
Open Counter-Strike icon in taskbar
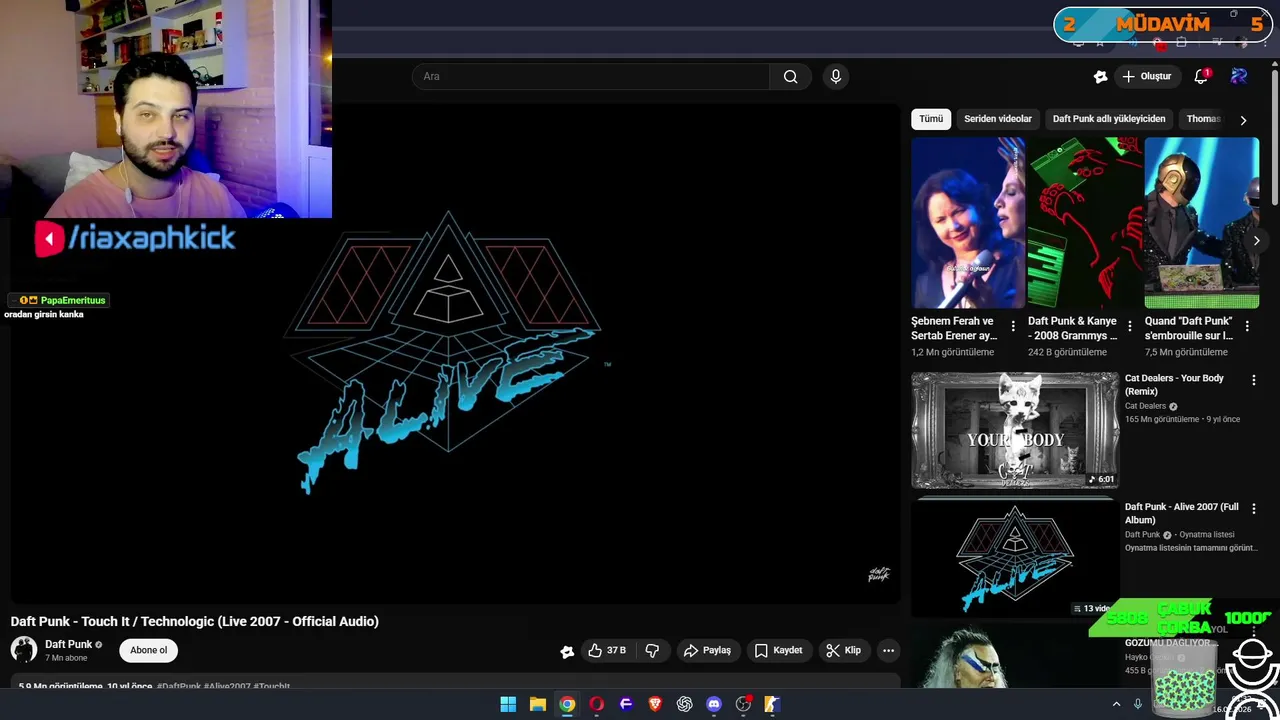pyautogui.click(x=772, y=704)
